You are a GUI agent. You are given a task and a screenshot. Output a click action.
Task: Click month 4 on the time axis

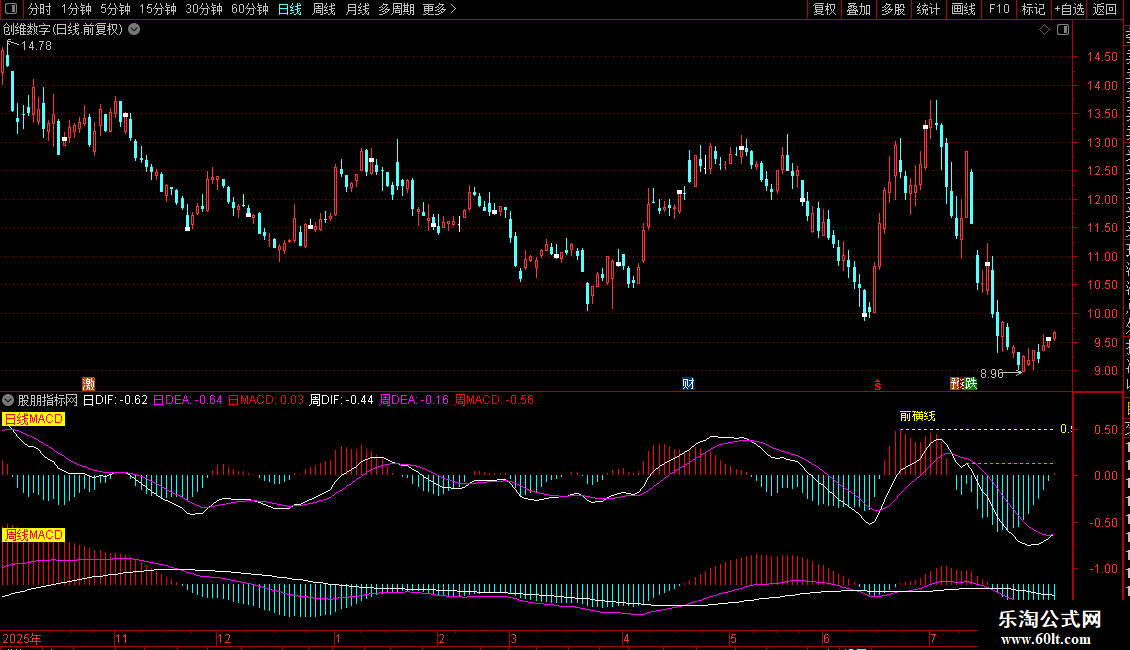coord(626,638)
